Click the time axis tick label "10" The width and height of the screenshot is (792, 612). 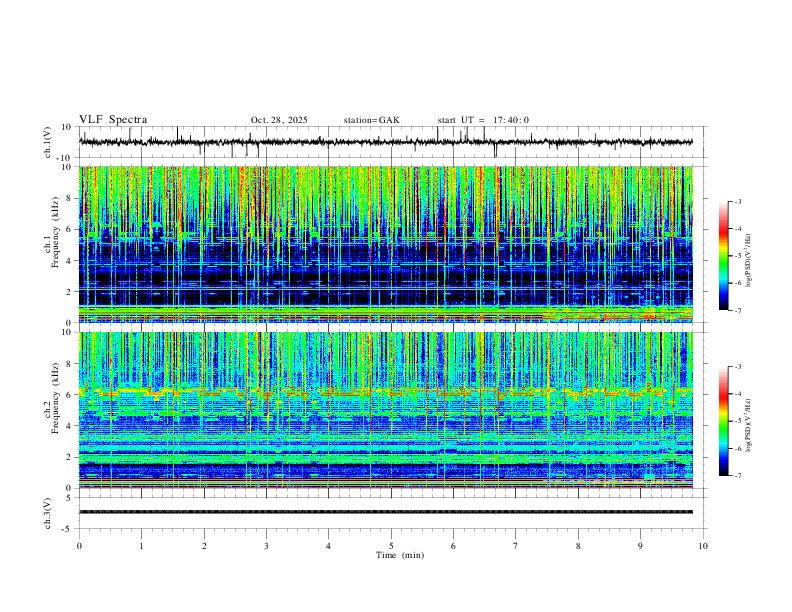(703, 546)
